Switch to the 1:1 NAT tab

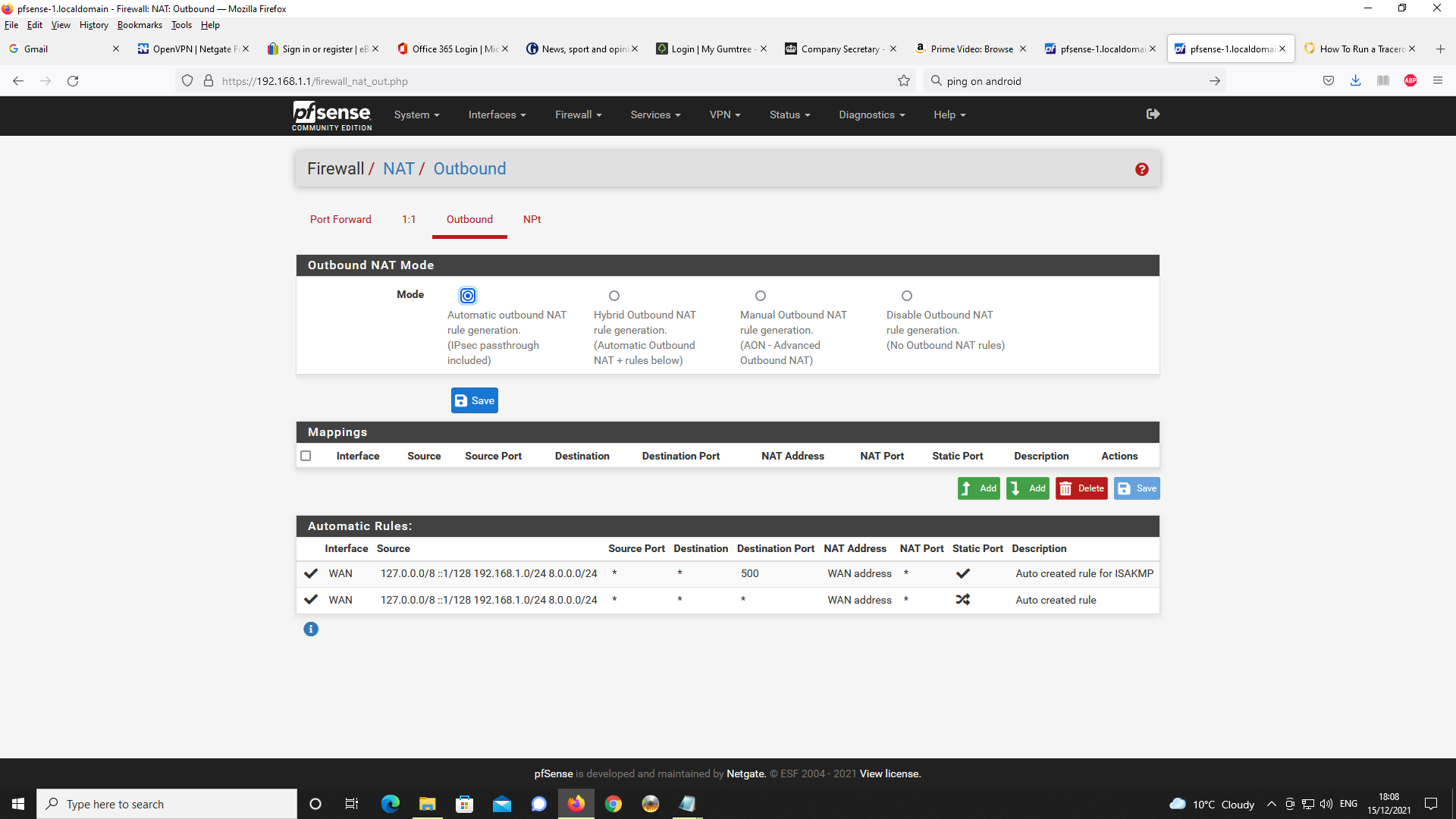[409, 219]
